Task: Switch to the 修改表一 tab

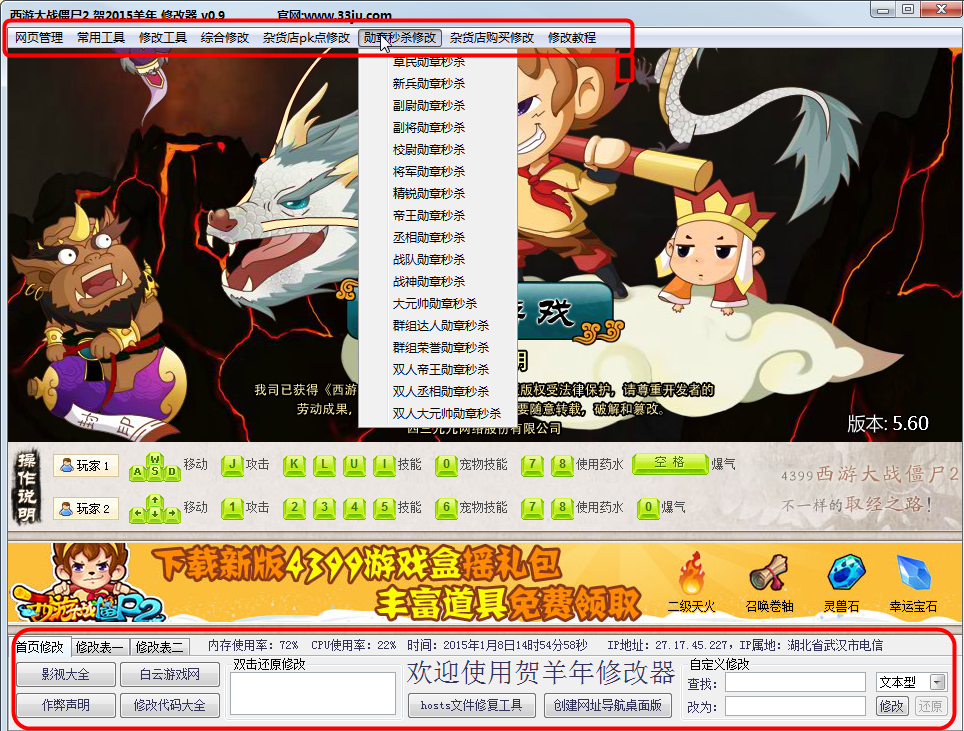Action: [x=100, y=647]
